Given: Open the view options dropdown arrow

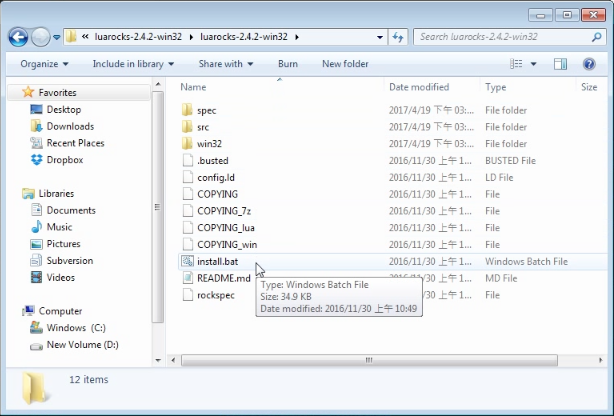Looking at the screenshot, I should click(533, 64).
